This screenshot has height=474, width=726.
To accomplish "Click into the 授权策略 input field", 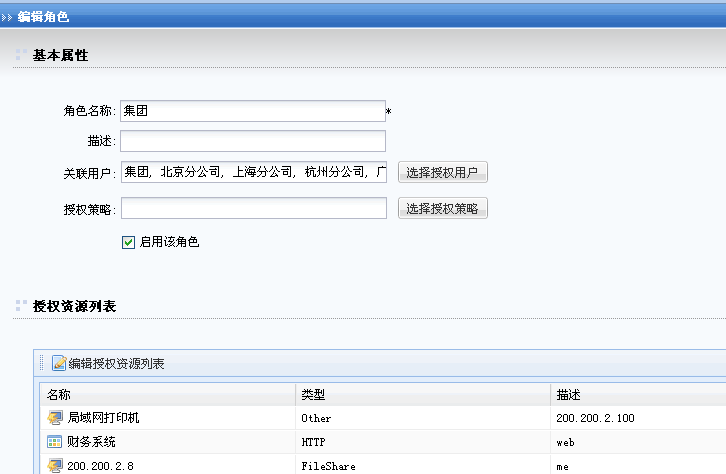I will 252,208.
